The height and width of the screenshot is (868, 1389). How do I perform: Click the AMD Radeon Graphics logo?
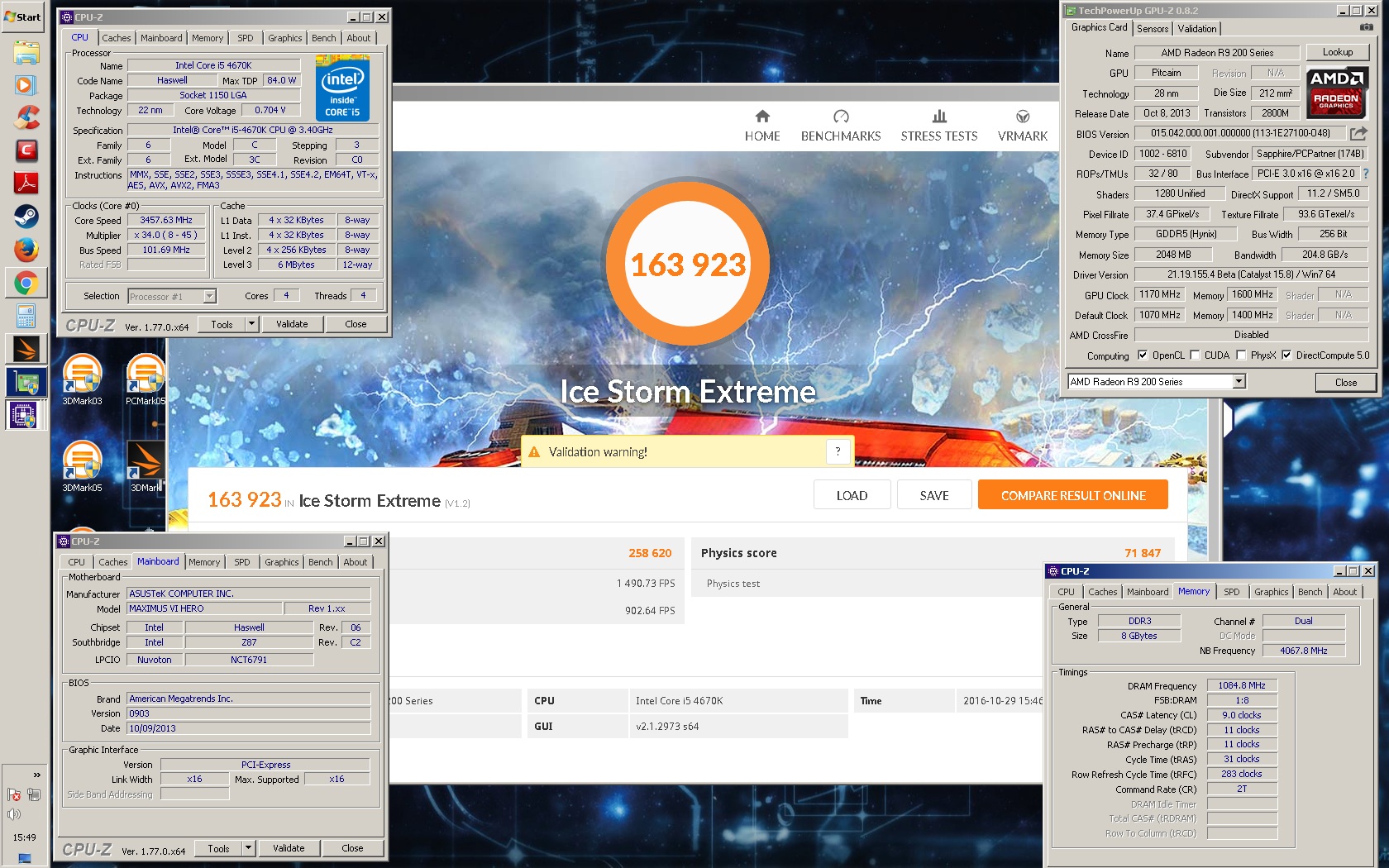(1337, 93)
